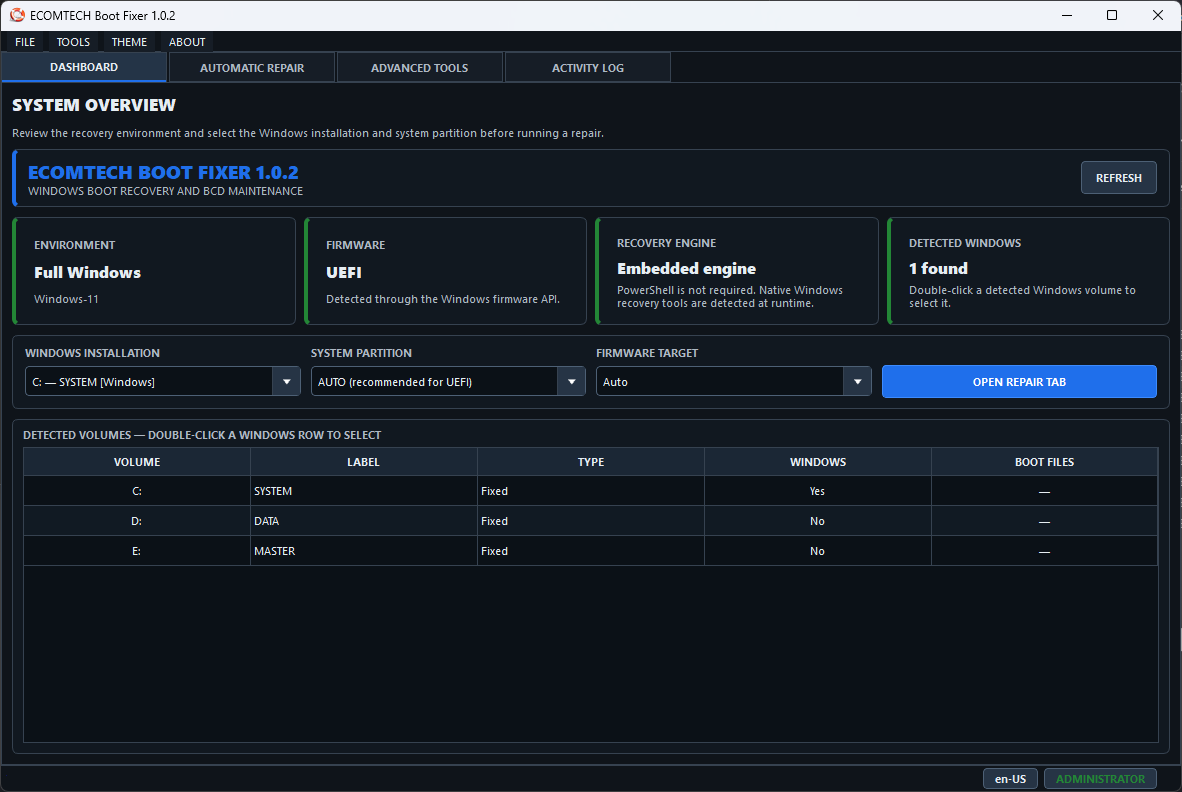
Task: Click the WINDOWS column header
Action: click(818, 462)
